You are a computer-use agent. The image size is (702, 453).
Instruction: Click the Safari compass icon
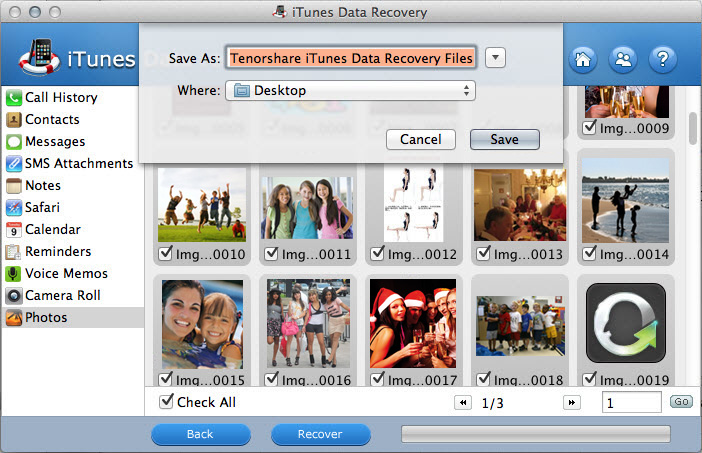(x=14, y=207)
